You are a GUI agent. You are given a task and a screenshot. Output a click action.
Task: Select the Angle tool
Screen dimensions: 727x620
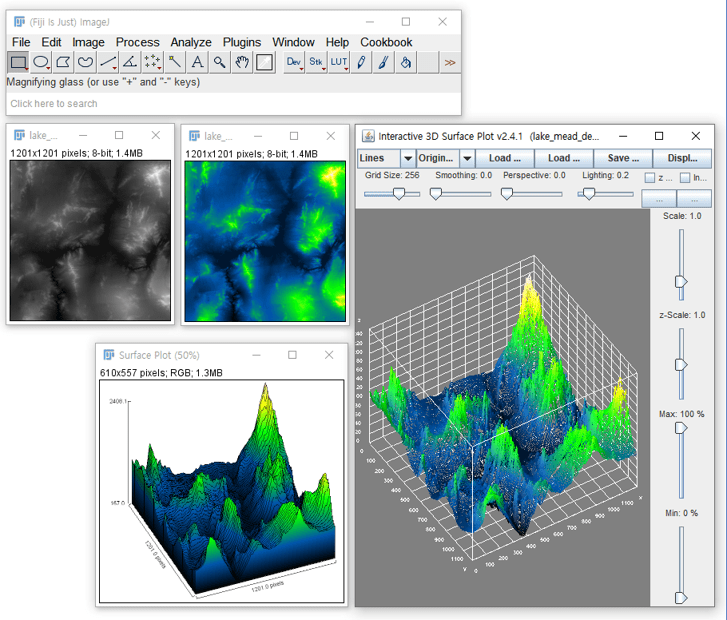pos(130,62)
